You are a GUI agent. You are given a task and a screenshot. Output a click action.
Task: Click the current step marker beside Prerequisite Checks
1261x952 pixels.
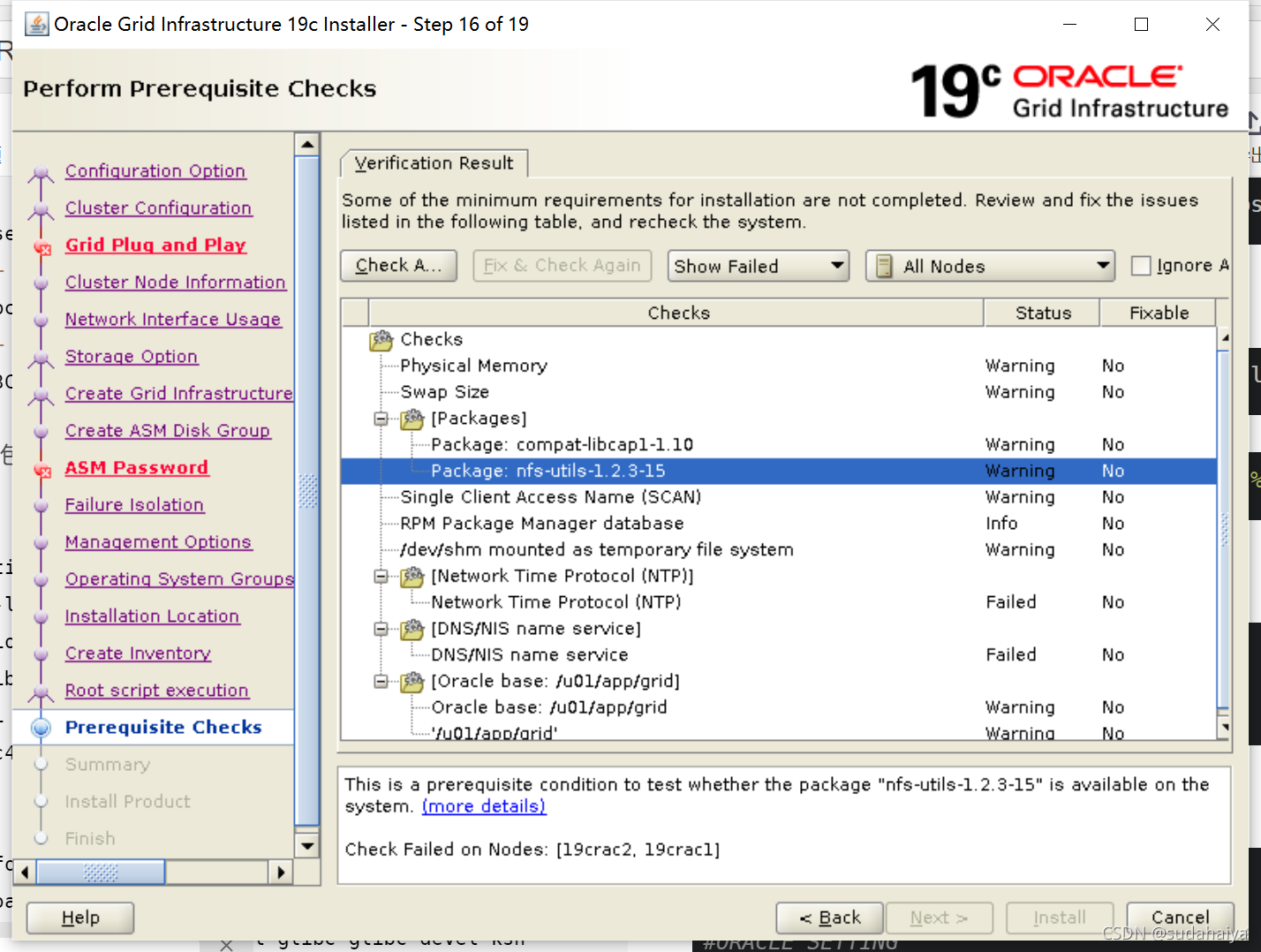41,728
